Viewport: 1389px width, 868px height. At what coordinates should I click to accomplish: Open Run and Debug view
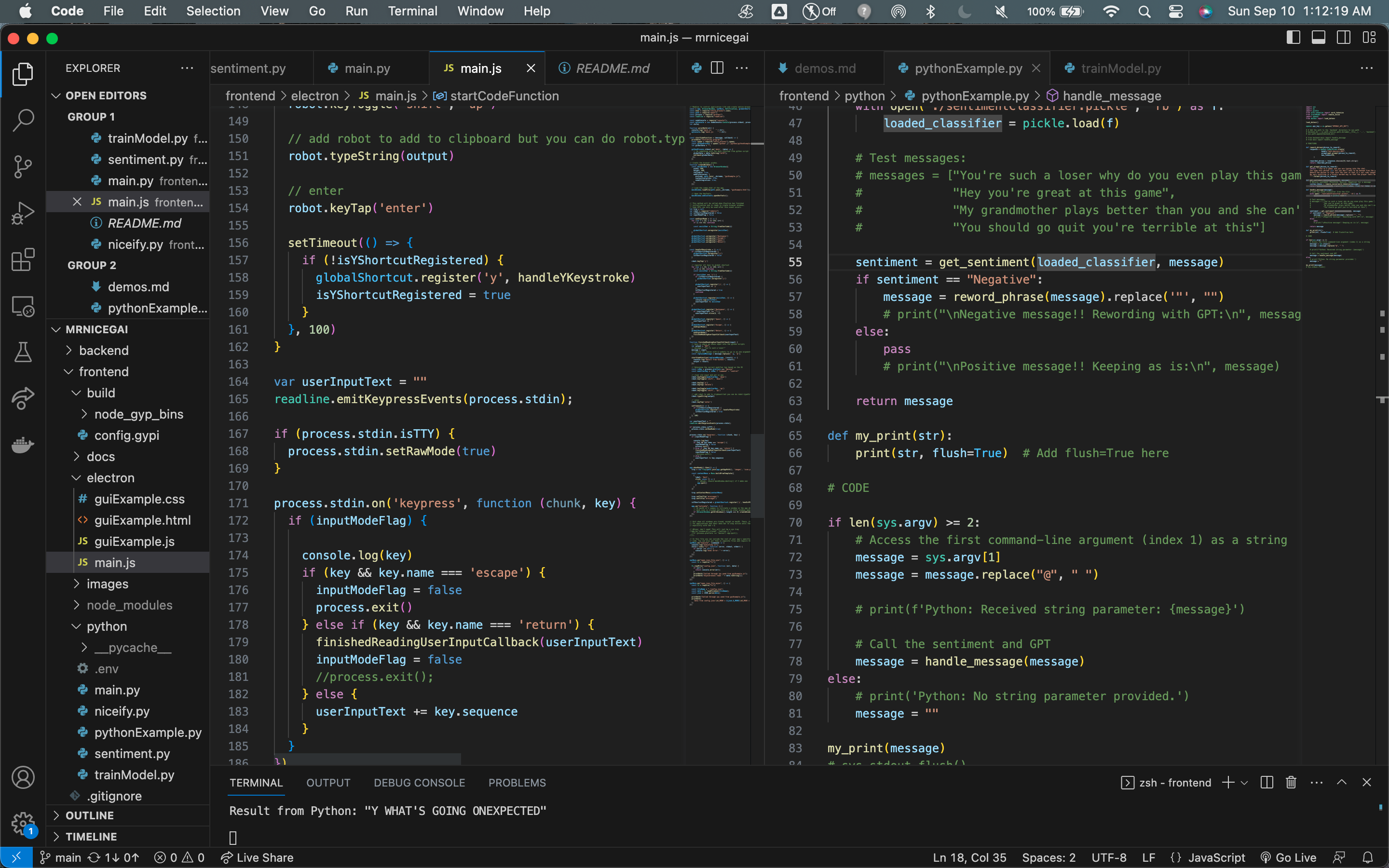(23, 213)
